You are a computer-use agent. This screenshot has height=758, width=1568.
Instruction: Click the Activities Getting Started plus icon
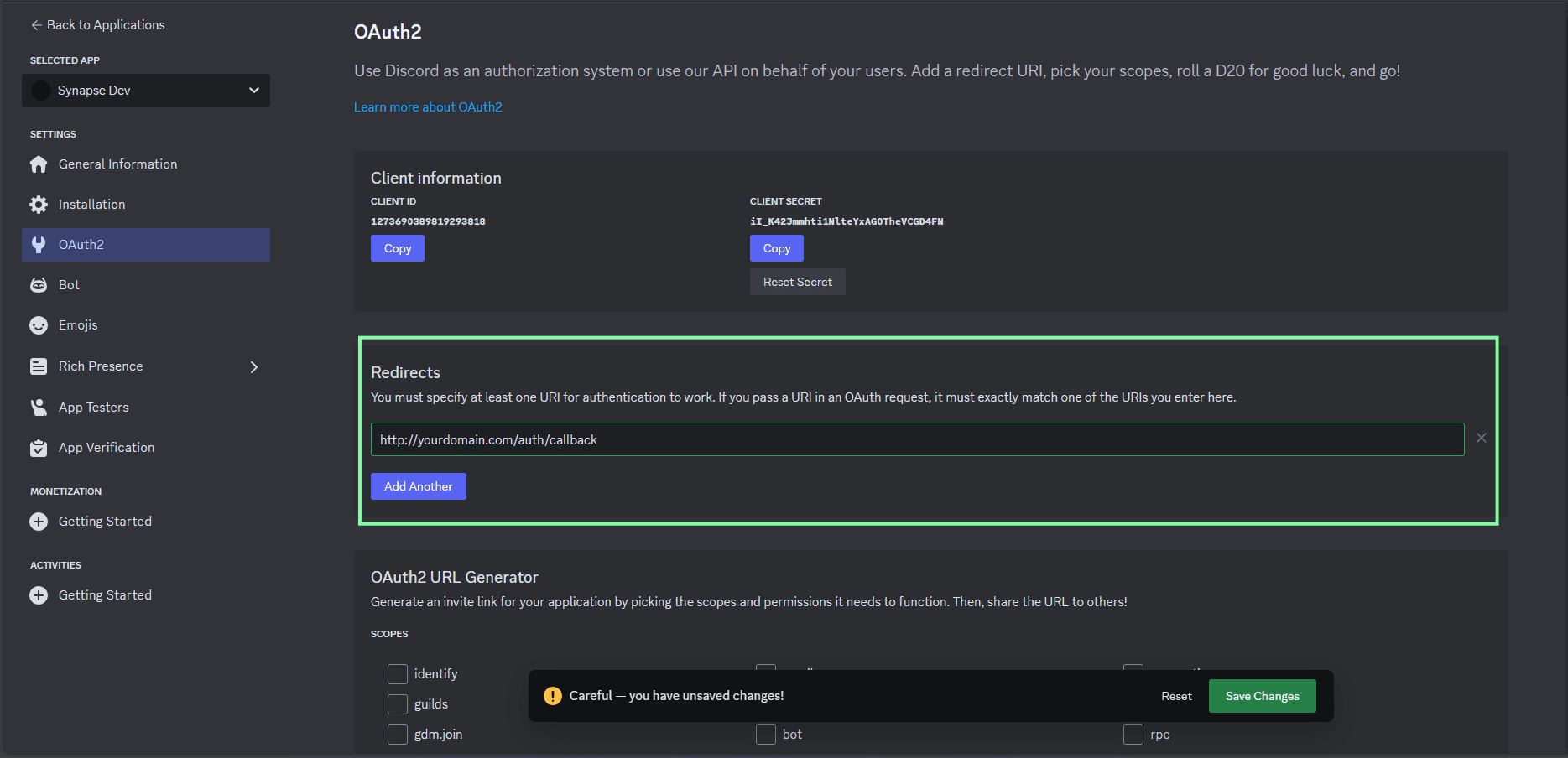[39, 595]
